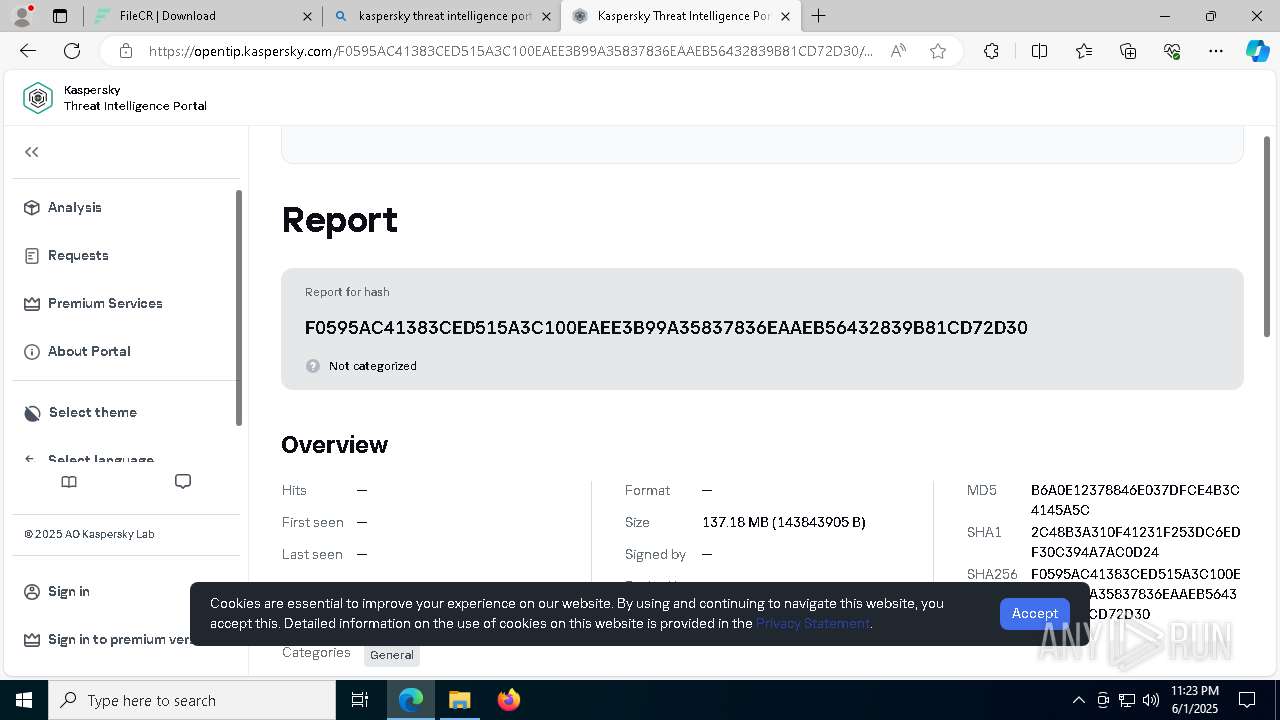Add page to favorites star

(938, 51)
